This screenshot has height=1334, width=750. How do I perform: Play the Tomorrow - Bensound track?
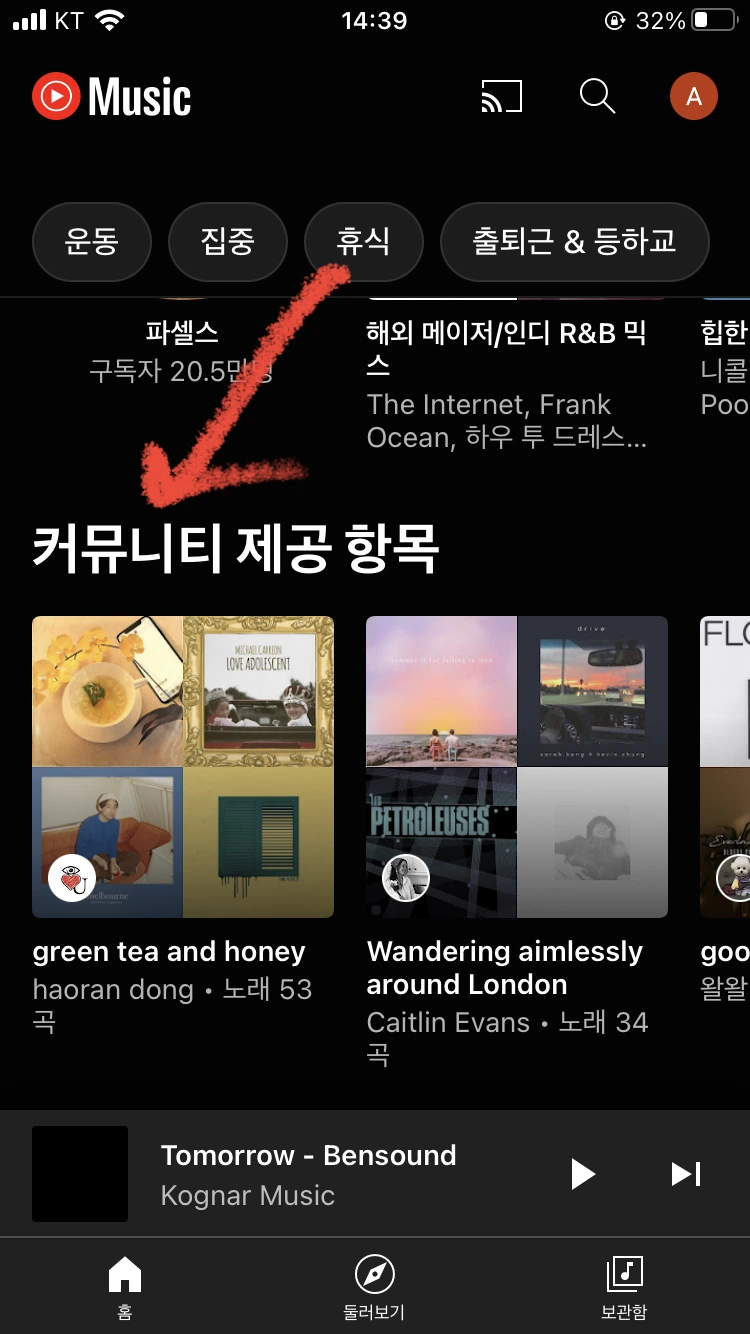583,1173
